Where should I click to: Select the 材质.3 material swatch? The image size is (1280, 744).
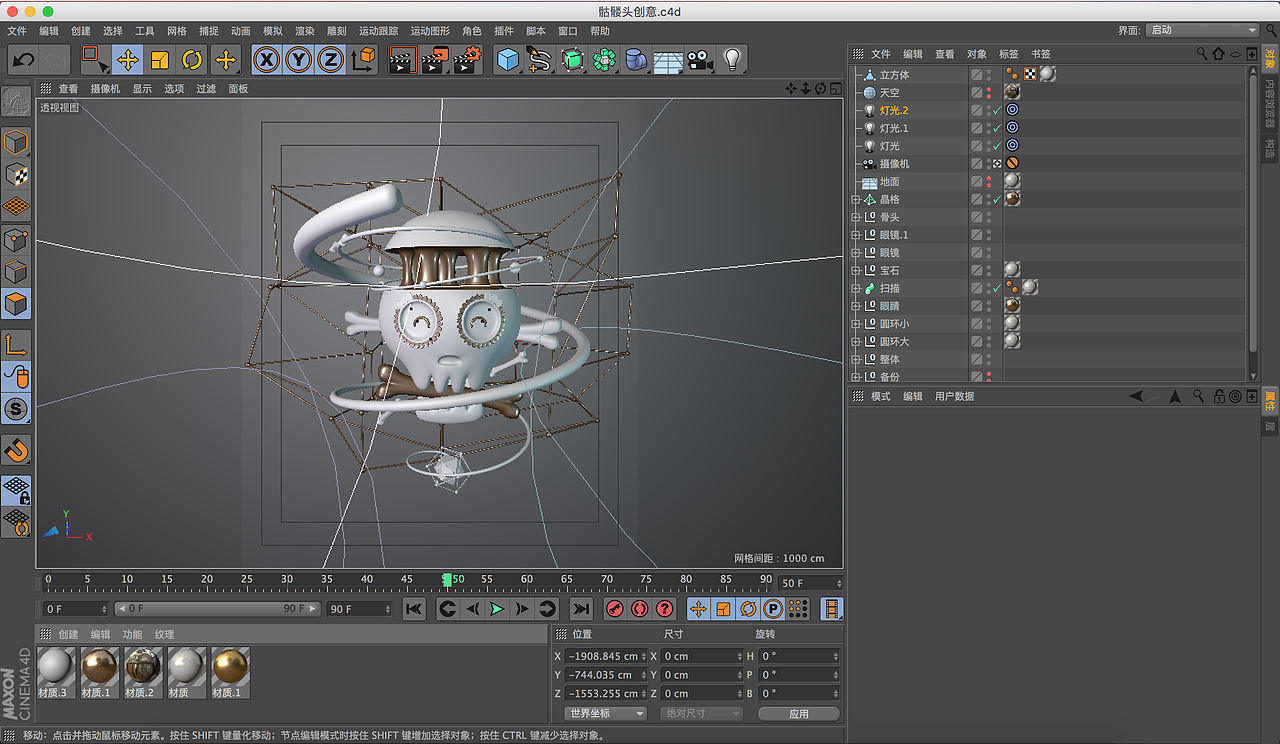[55, 672]
